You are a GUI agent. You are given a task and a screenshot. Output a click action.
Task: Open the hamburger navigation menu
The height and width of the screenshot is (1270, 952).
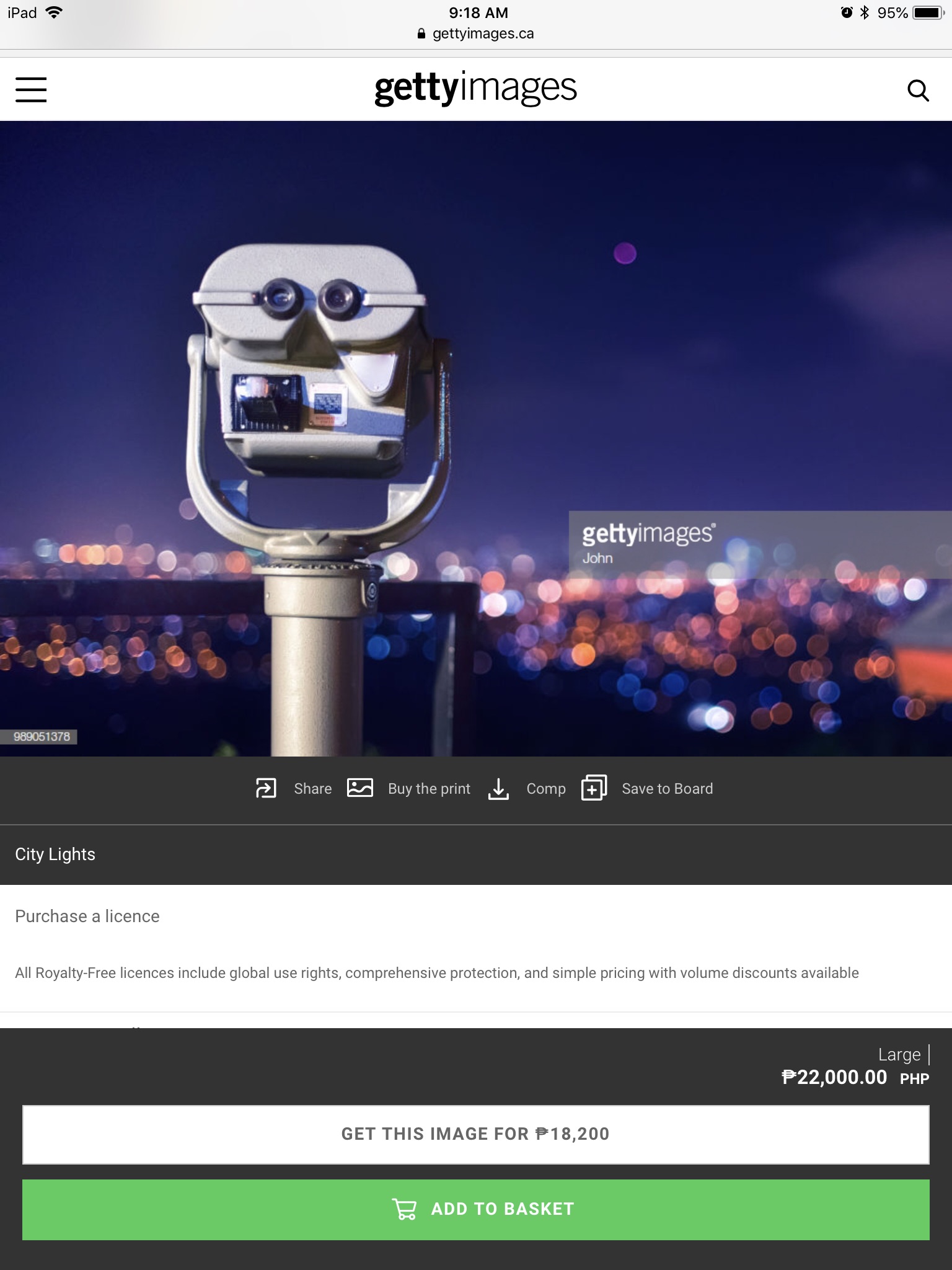(x=31, y=89)
